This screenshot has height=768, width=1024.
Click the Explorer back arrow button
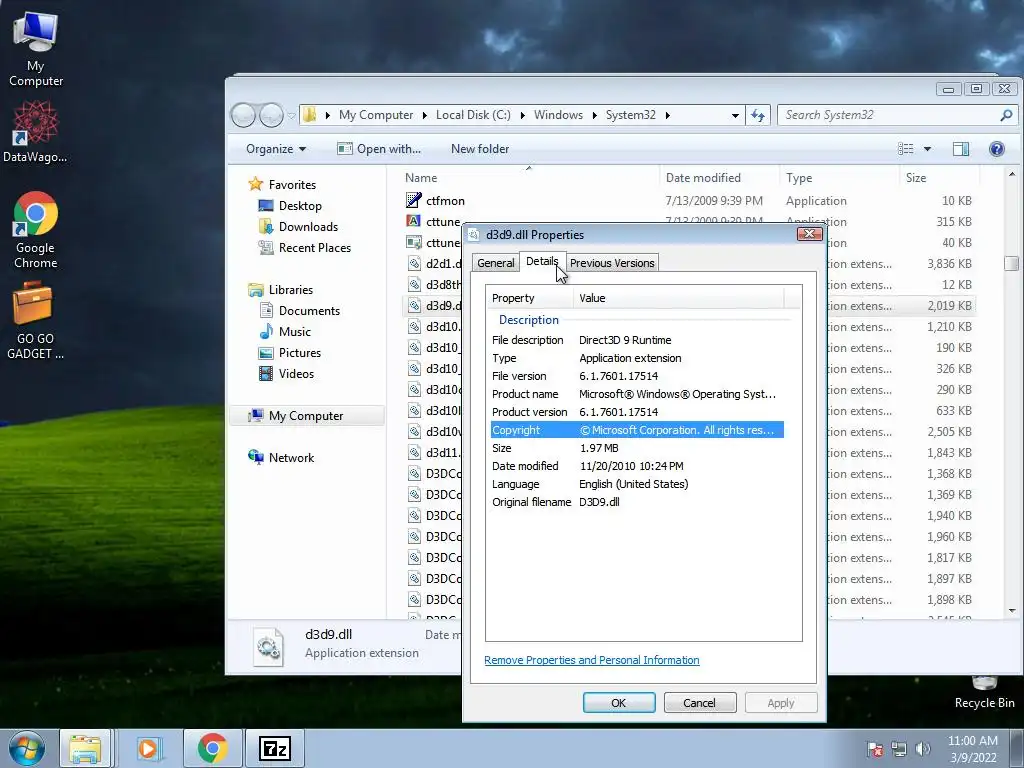point(244,115)
